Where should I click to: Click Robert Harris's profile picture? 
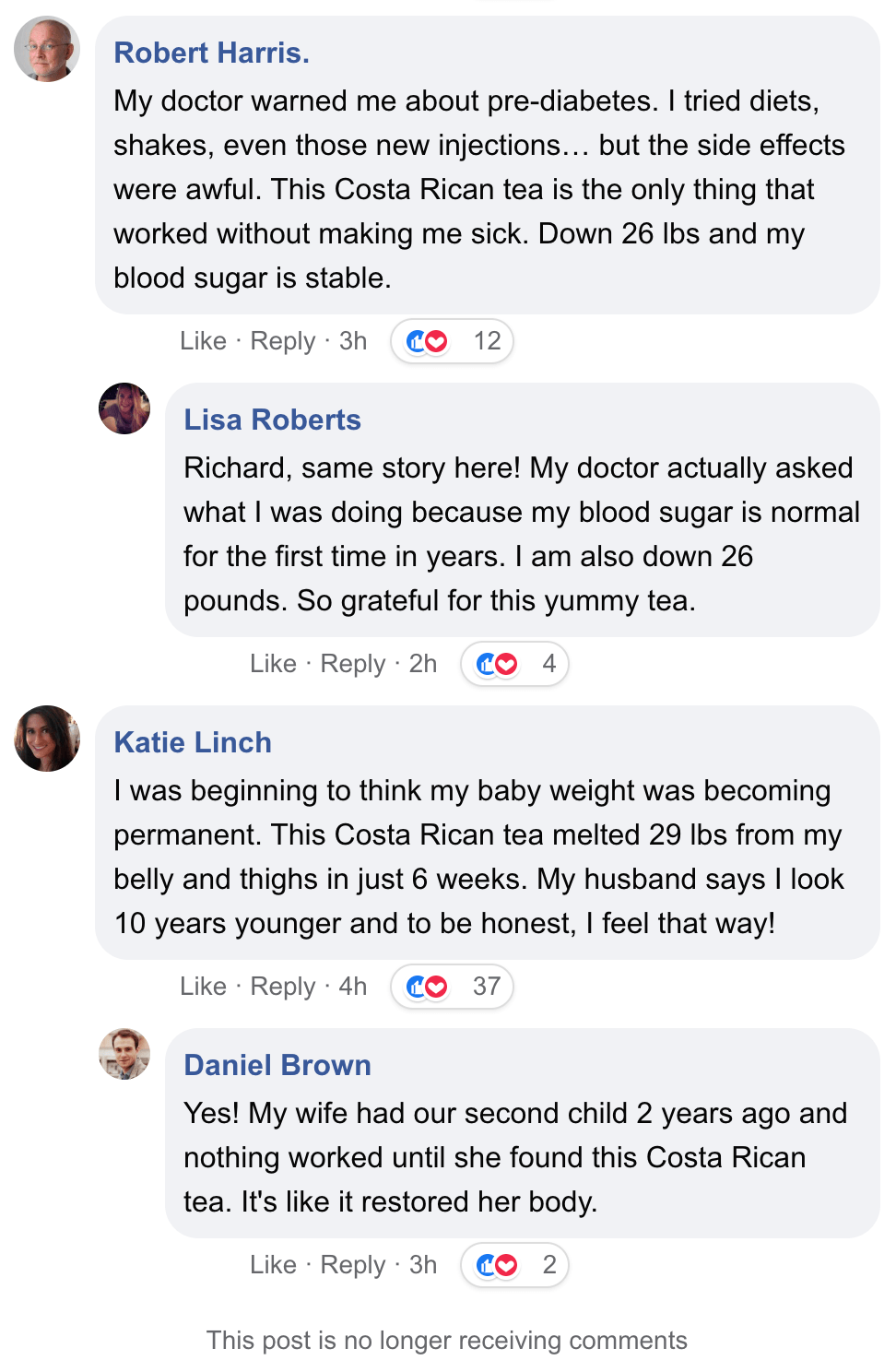[47, 49]
